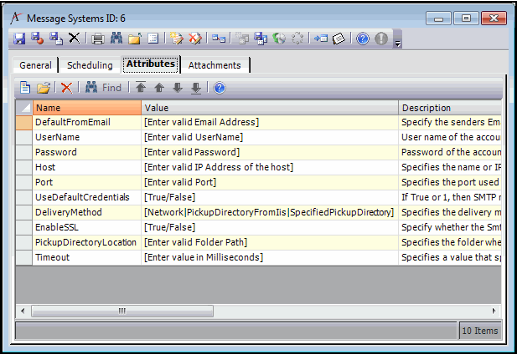The width and height of the screenshot is (517, 364).
Task: Delete attribute using the red X icon
Action: tap(67, 88)
